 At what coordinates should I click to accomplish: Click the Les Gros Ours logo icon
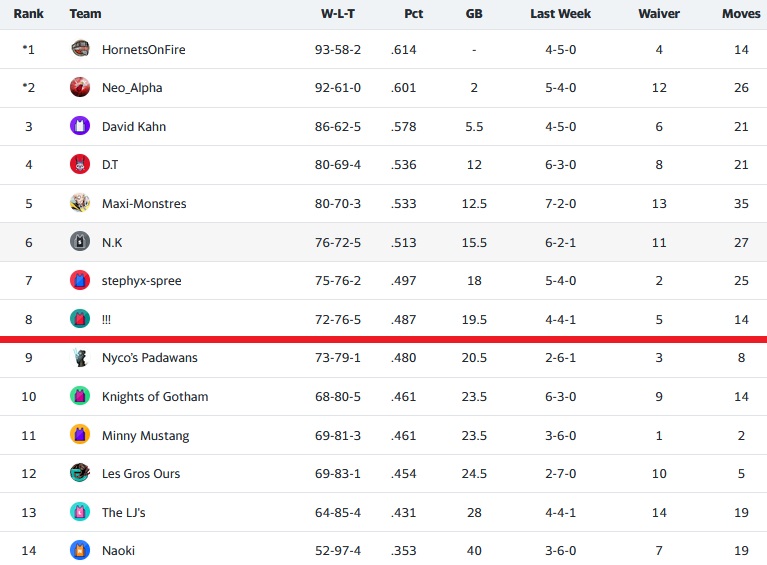80,473
